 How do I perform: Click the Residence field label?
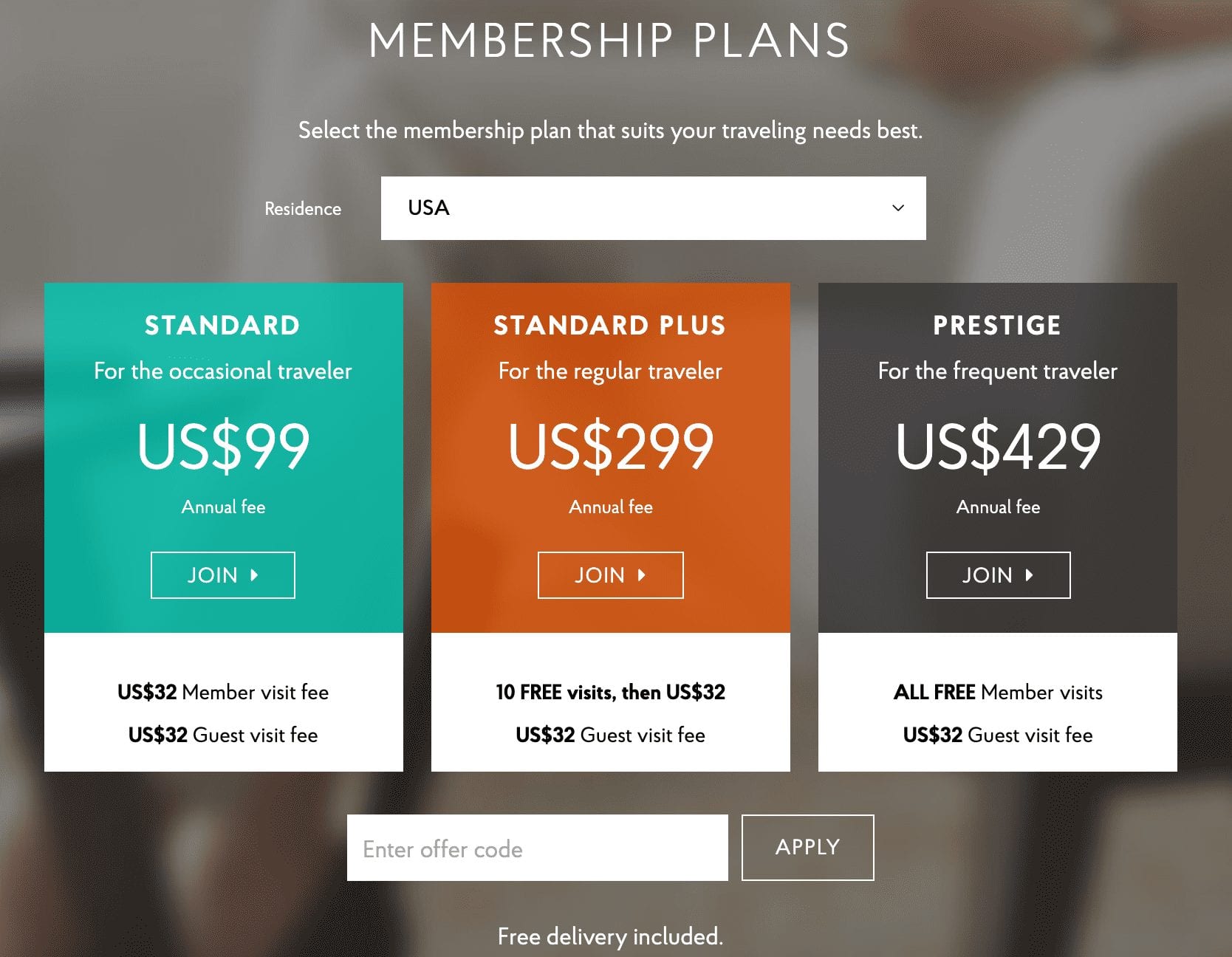(303, 209)
